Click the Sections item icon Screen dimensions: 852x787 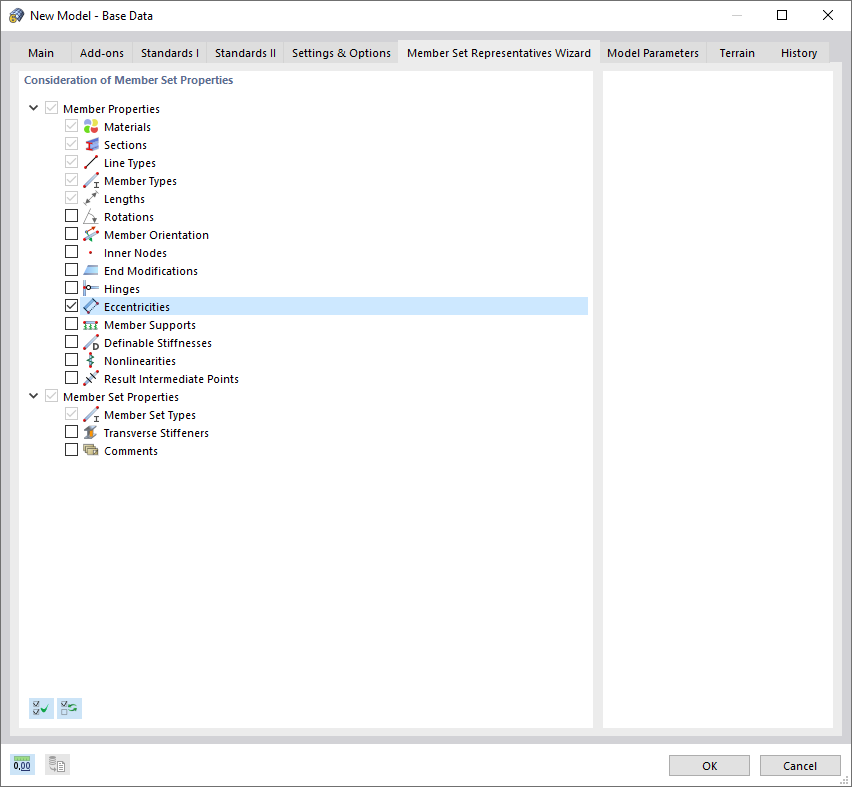[x=90, y=144]
